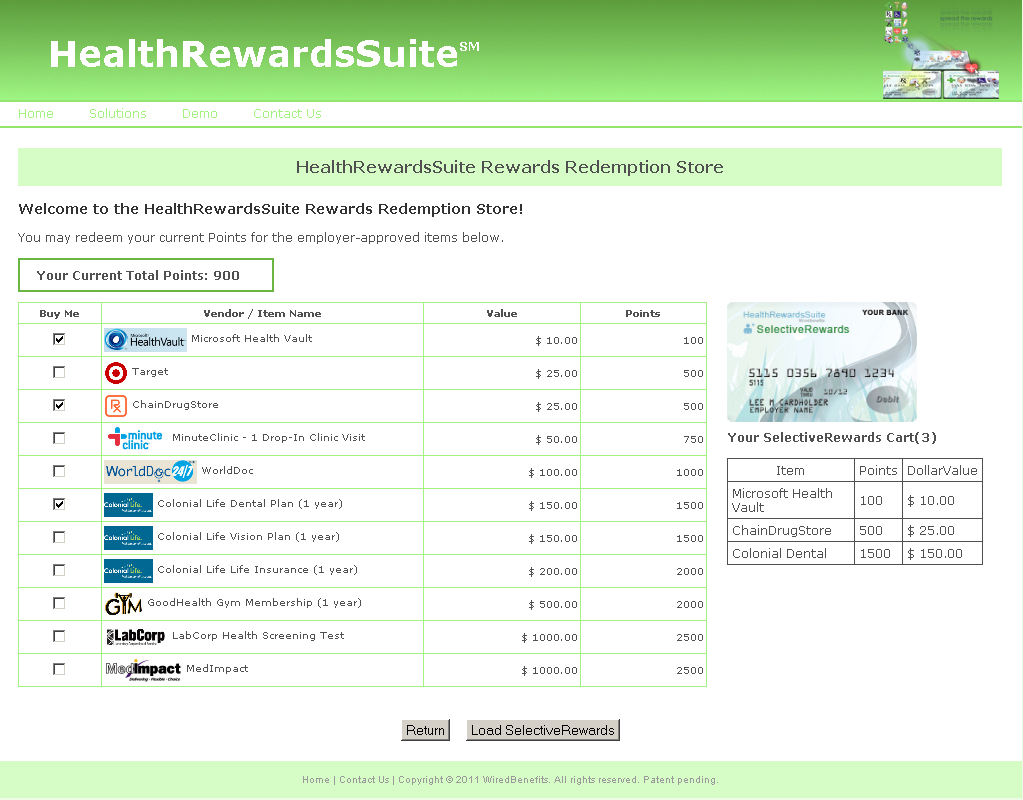Check the MinuteClinic Buy Me checkbox
1023x800 pixels.
[x=59, y=438]
